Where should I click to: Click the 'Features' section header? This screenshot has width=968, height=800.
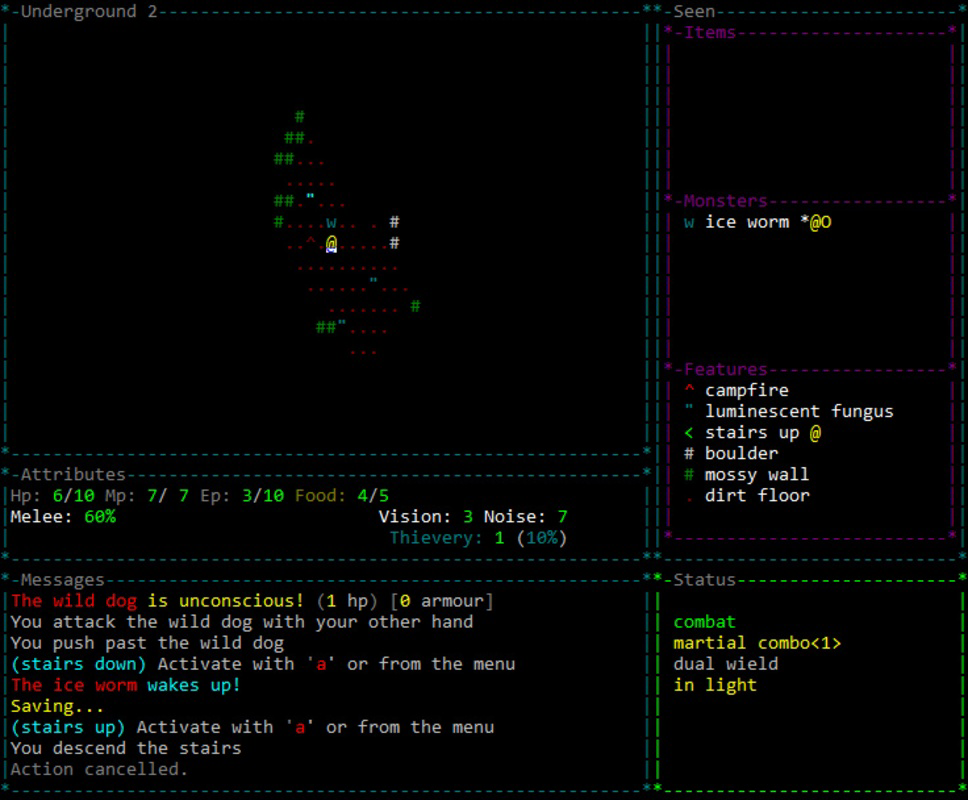(x=725, y=370)
